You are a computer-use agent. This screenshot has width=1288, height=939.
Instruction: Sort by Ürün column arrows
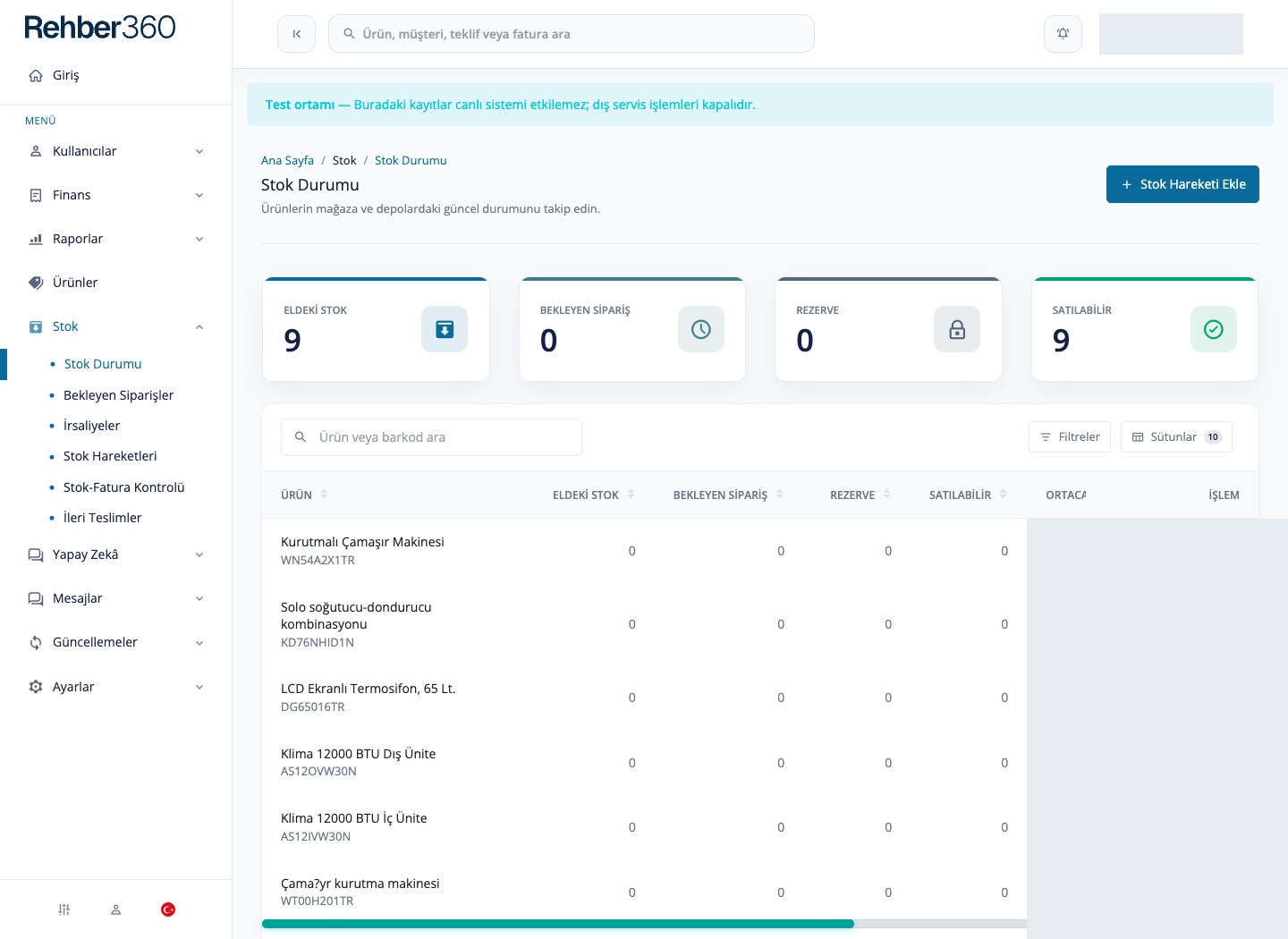tap(325, 494)
